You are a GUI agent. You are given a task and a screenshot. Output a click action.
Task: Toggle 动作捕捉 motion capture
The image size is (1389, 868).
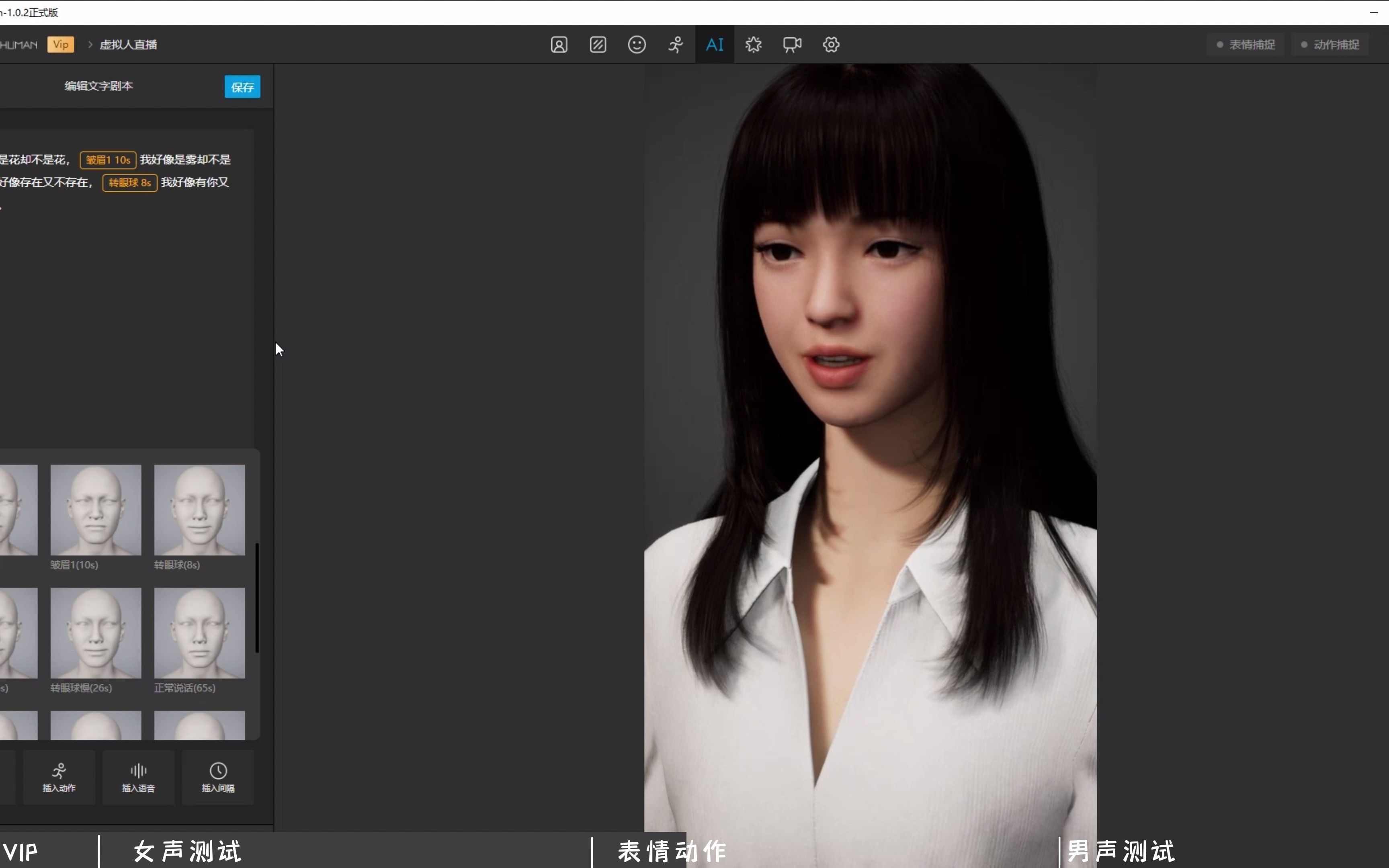pyautogui.click(x=1330, y=45)
